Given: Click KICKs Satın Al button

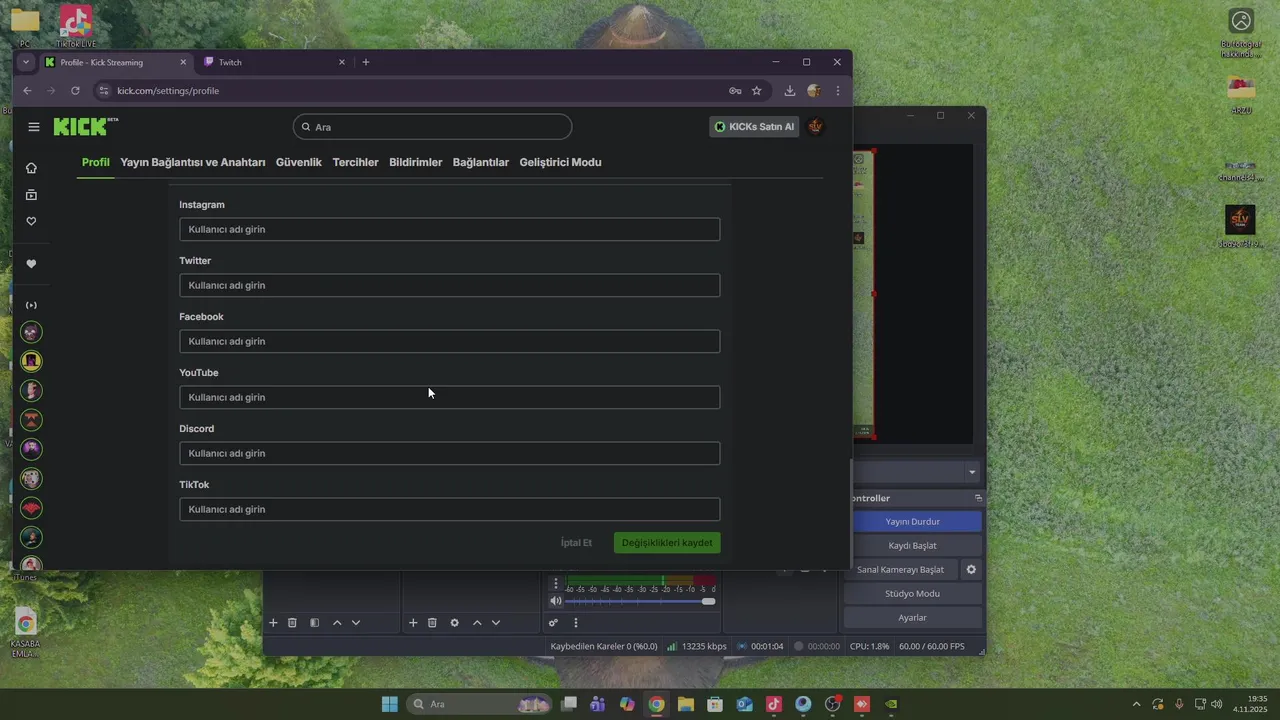Looking at the screenshot, I should click(x=754, y=127).
